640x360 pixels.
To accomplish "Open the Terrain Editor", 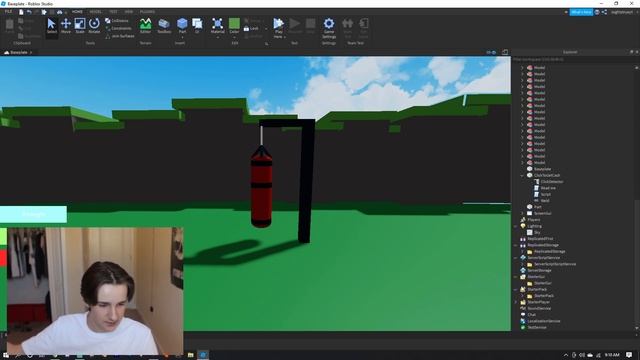I will tap(145, 26).
